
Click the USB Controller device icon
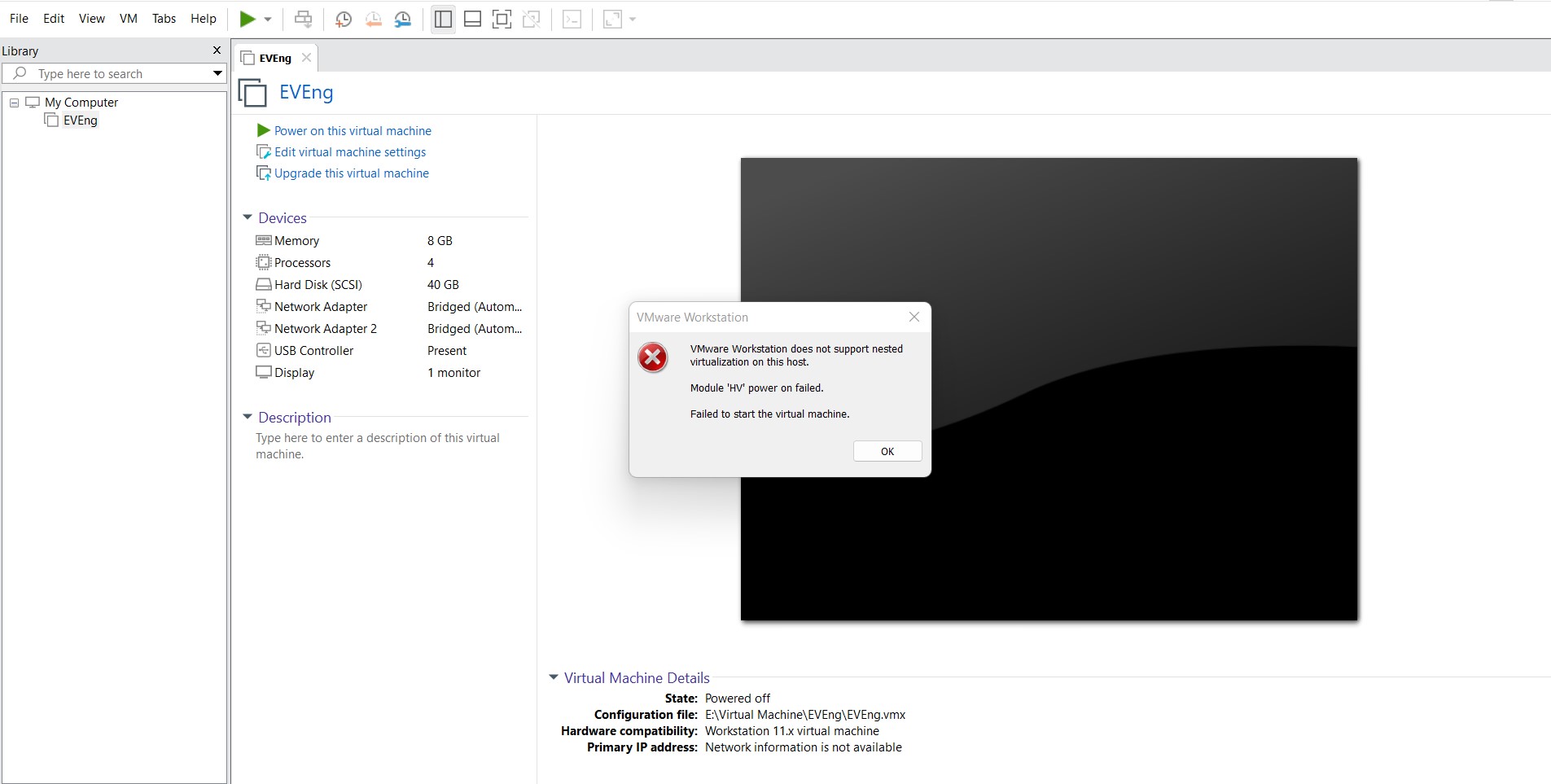pyautogui.click(x=263, y=350)
